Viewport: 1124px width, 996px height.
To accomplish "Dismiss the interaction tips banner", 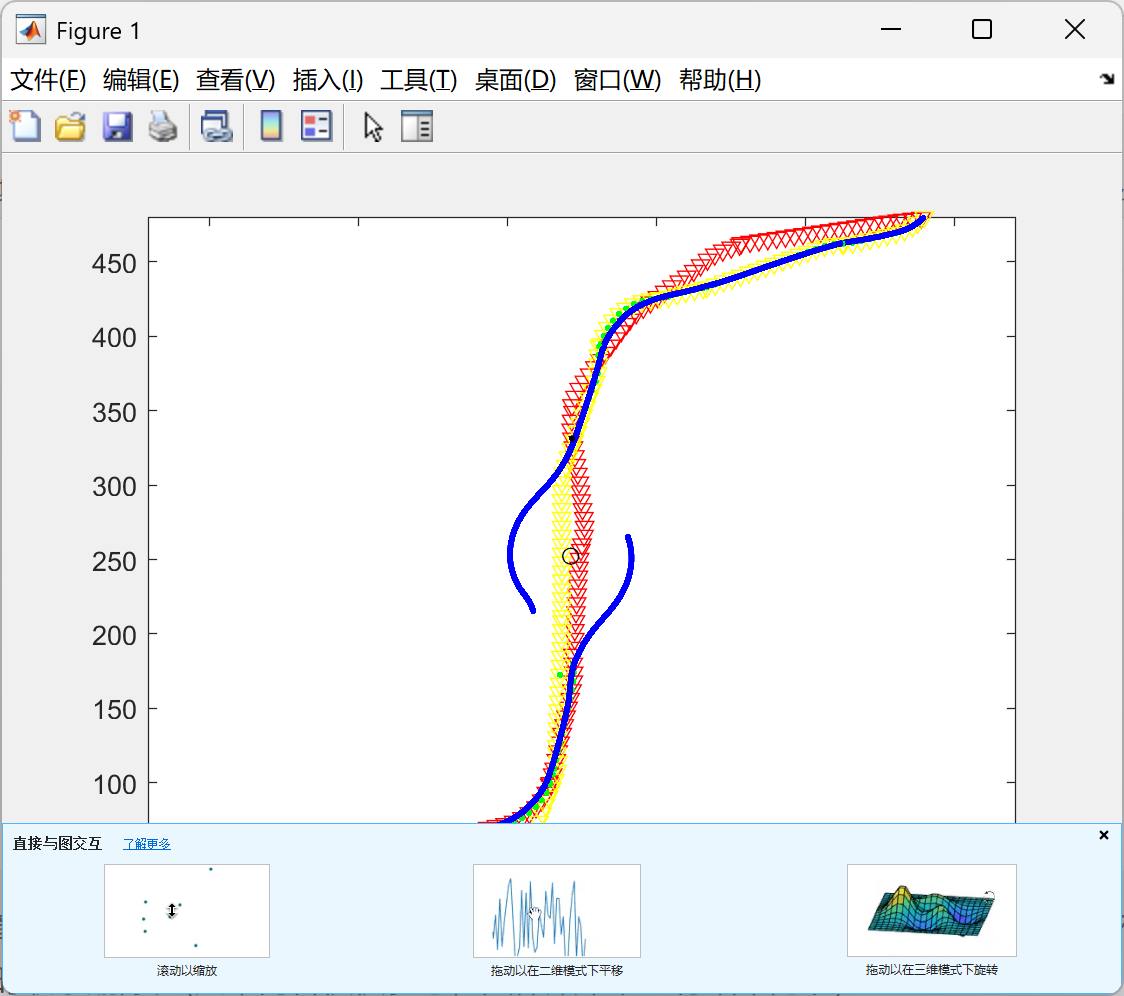I will (1104, 835).
